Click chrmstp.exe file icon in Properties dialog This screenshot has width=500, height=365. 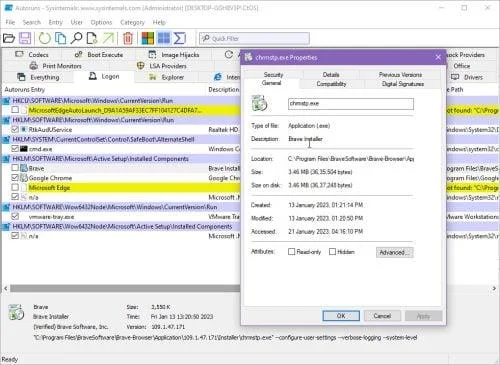[x=260, y=103]
